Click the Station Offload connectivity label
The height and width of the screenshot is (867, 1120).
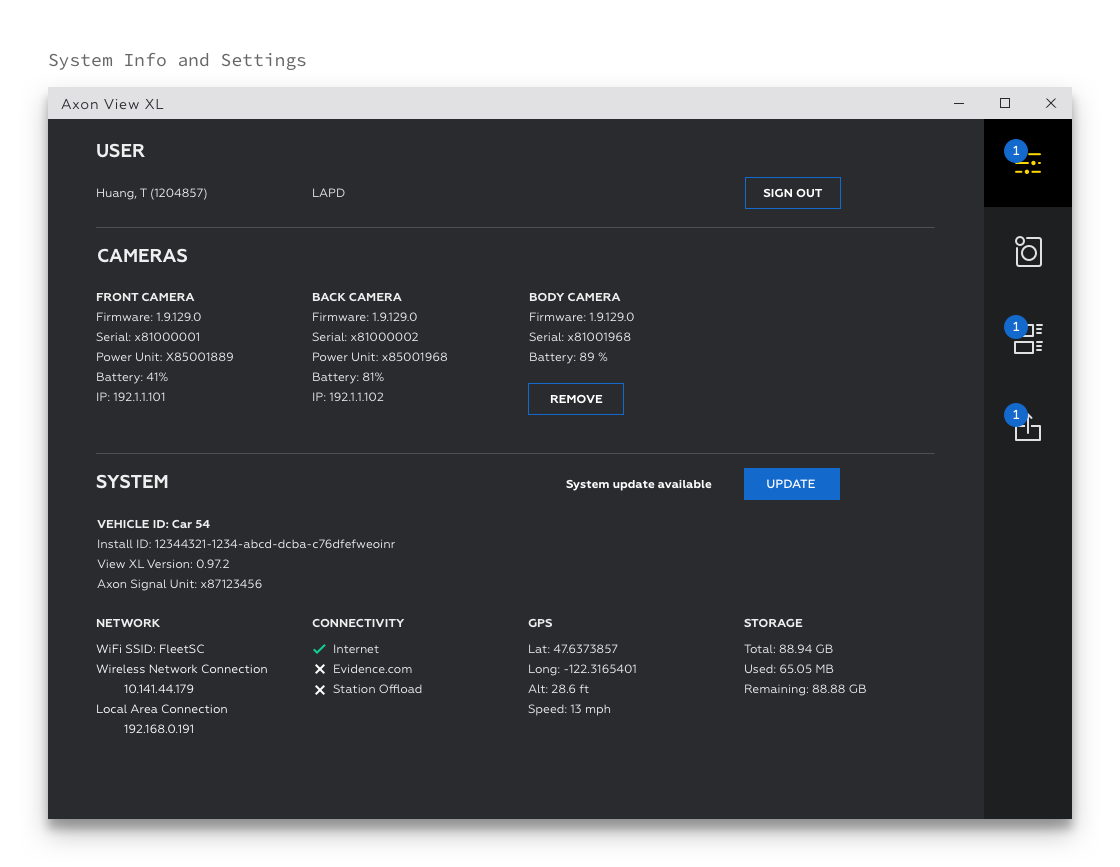coord(377,689)
